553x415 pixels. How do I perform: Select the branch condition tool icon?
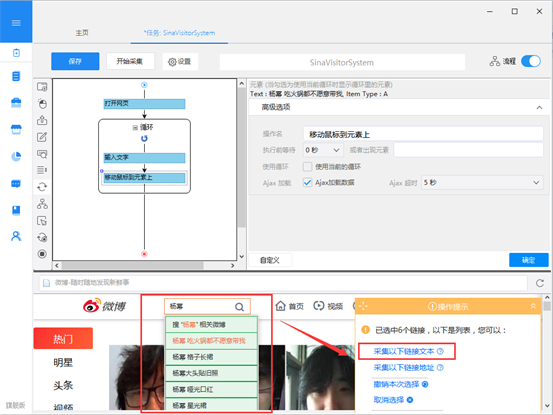click(42, 203)
